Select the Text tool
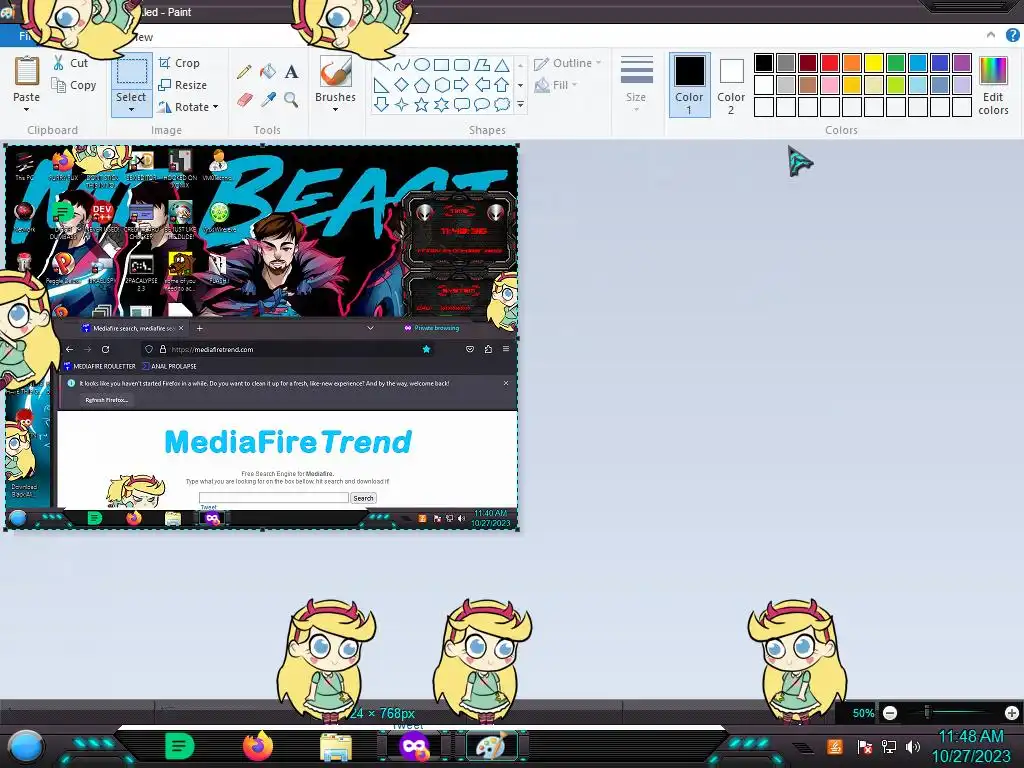 point(291,71)
